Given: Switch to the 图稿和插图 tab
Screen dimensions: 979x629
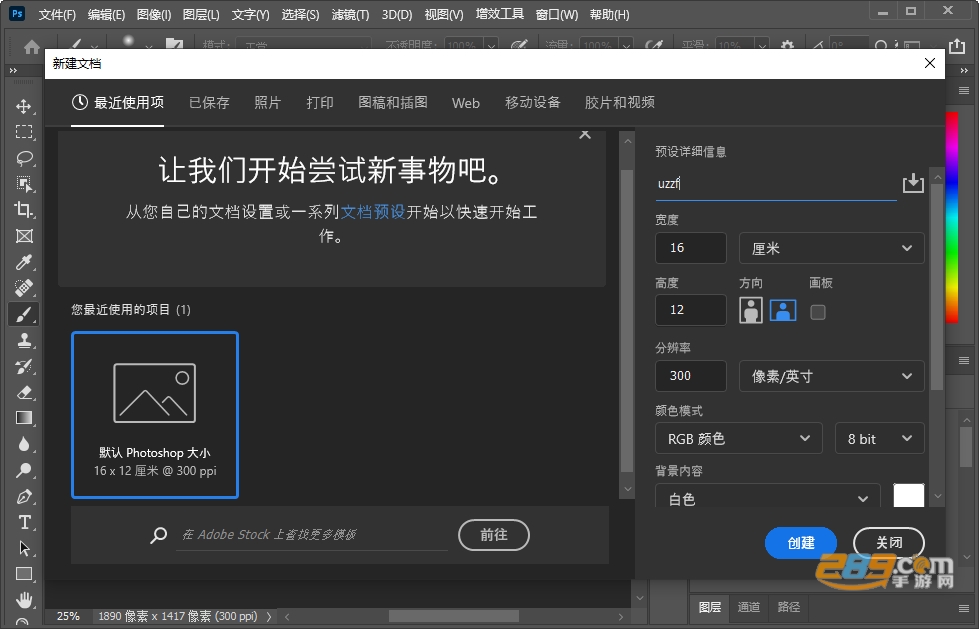Looking at the screenshot, I should click(x=393, y=102).
